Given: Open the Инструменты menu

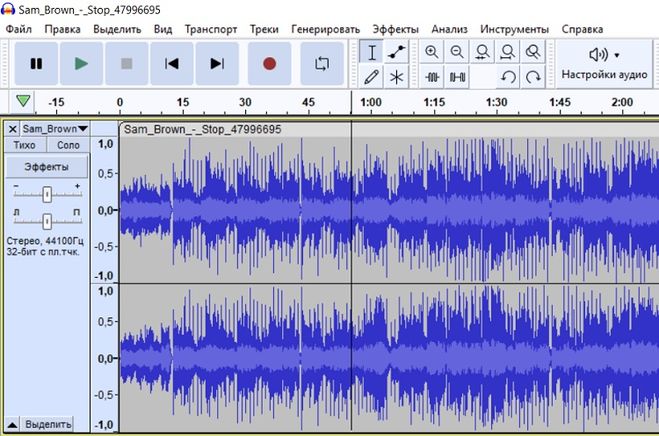Looking at the screenshot, I should point(514,29).
